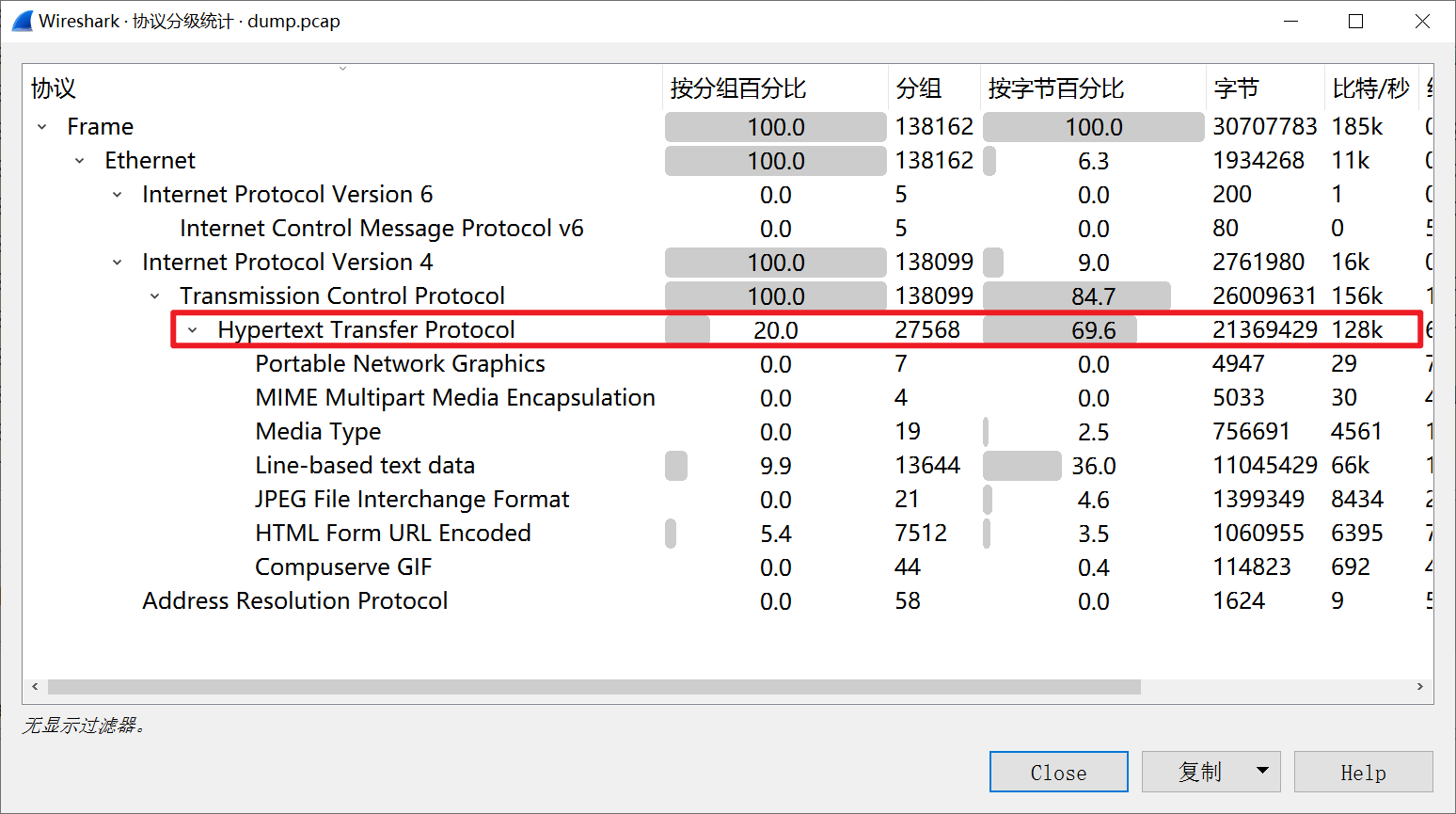The image size is (1456, 814).
Task: Sort by 按字节百分比 column header
Action: (x=1055, y=88)
